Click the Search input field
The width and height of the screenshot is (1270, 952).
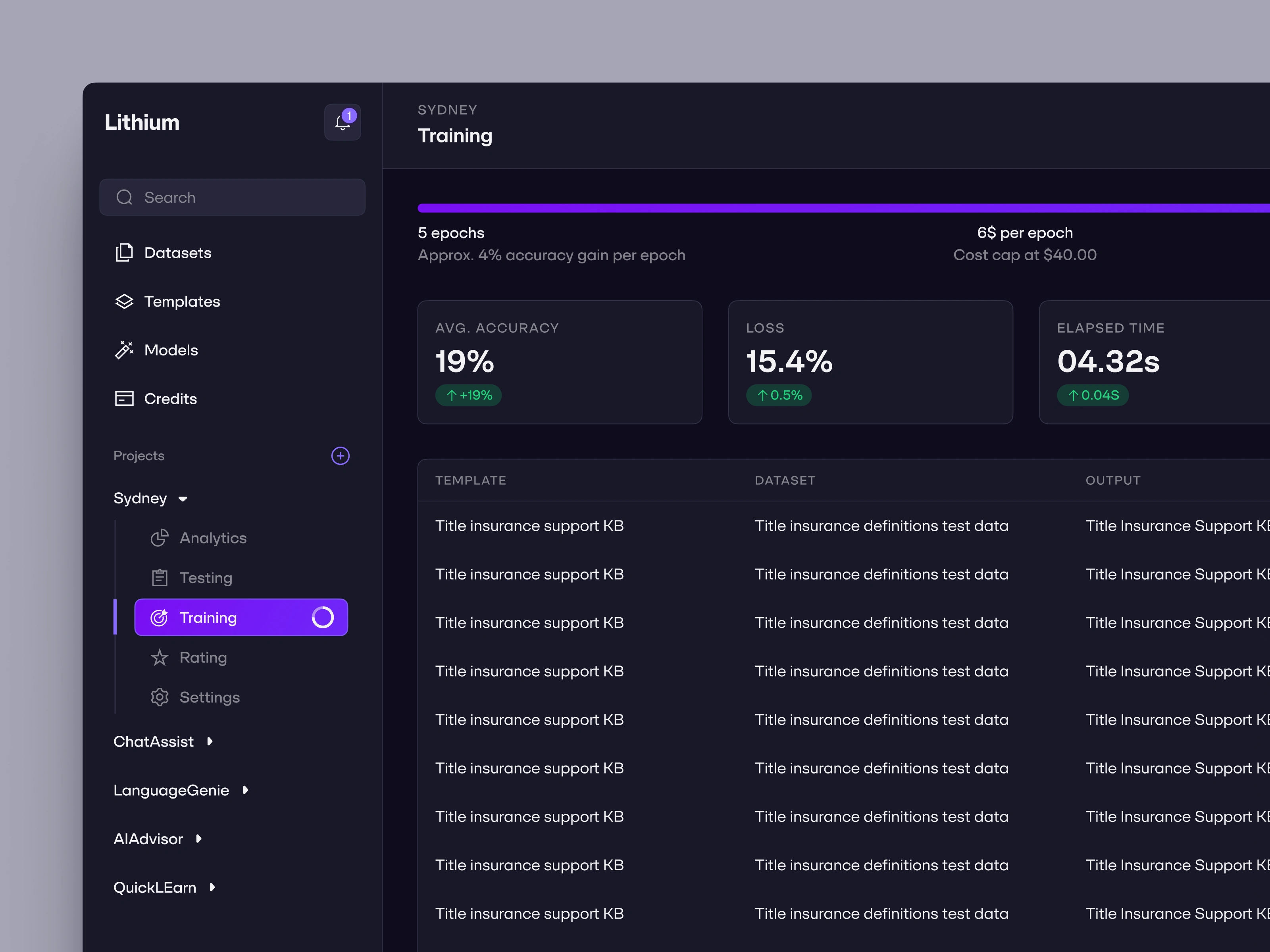pyautogui.click(x=233, y=198)
